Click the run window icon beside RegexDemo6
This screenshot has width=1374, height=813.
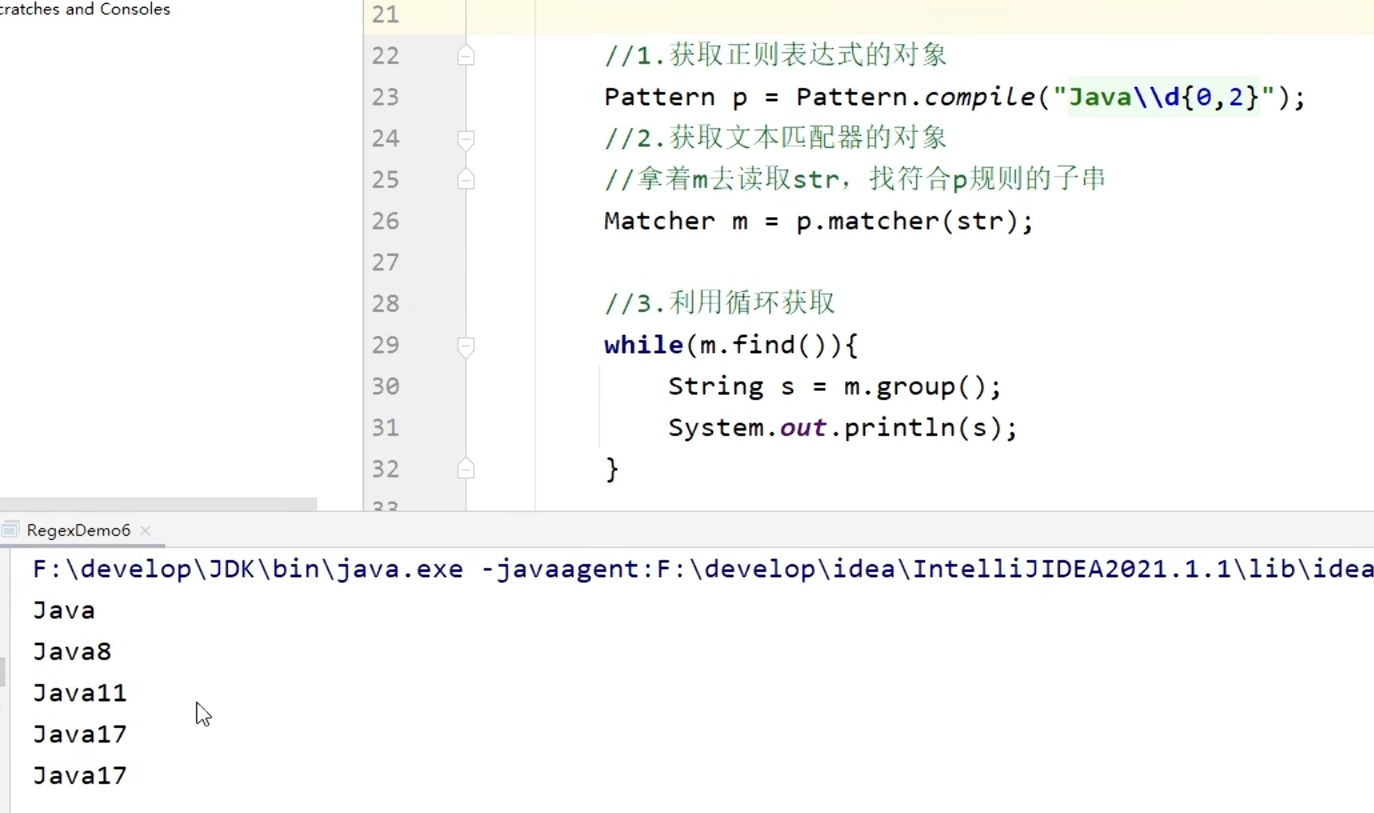click(11, 530)
